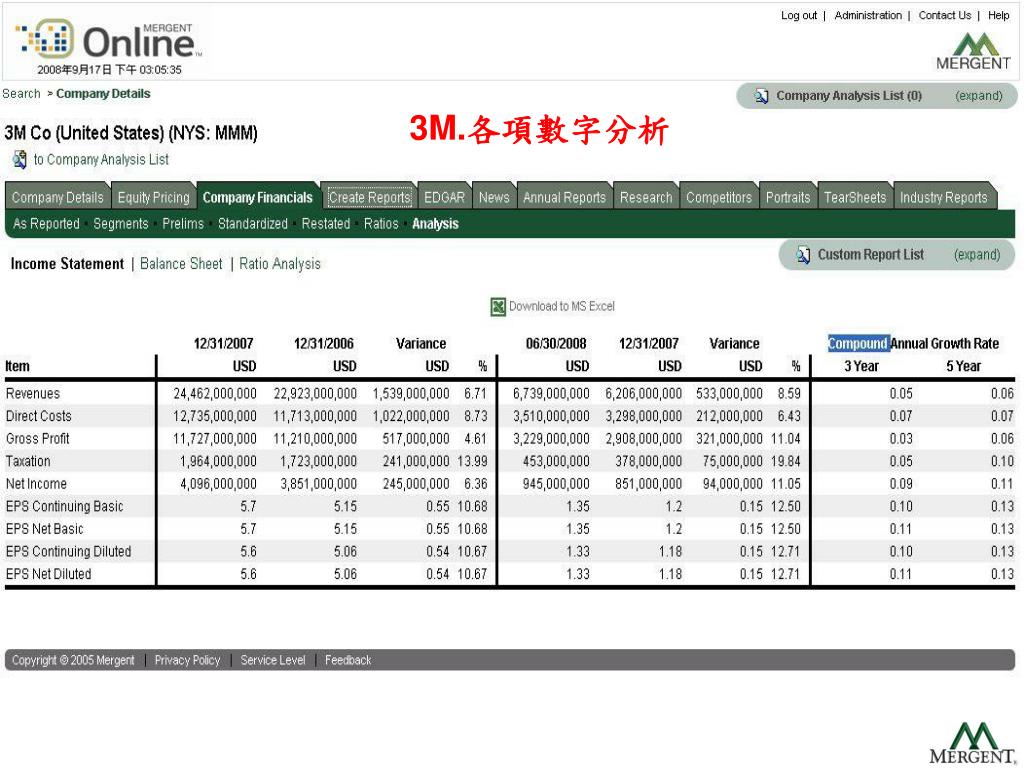
Task: Click the 3 Year growth rate header
Action: (861, 366)
